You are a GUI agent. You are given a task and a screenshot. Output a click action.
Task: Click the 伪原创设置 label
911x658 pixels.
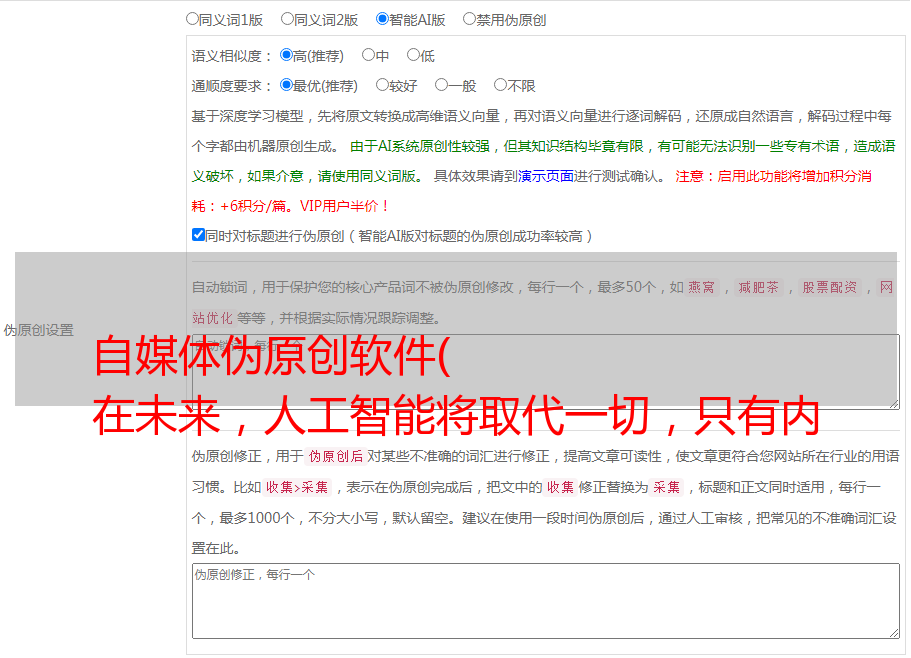[38, 330]
